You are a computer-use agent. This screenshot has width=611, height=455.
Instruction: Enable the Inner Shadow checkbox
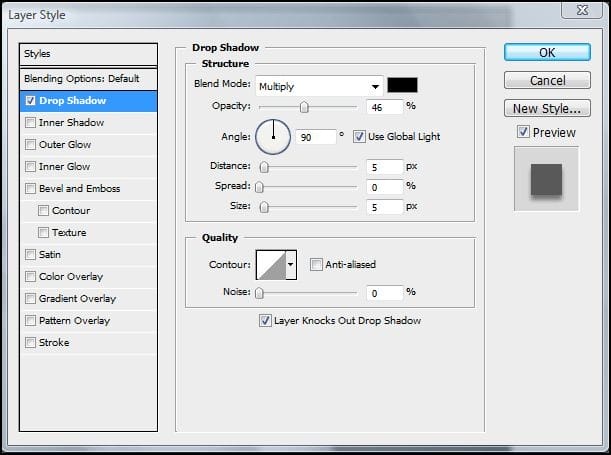[30, 123]
